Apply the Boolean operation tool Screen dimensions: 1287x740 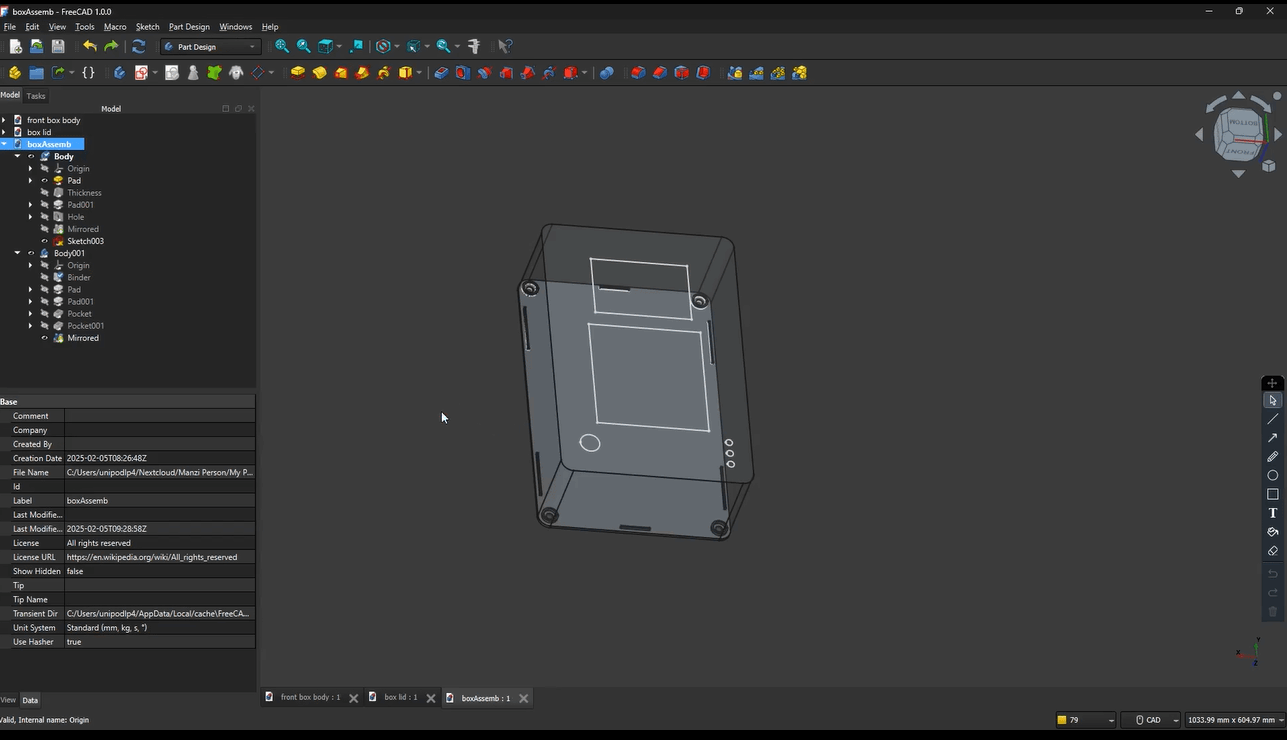click(x=607, y=73)
